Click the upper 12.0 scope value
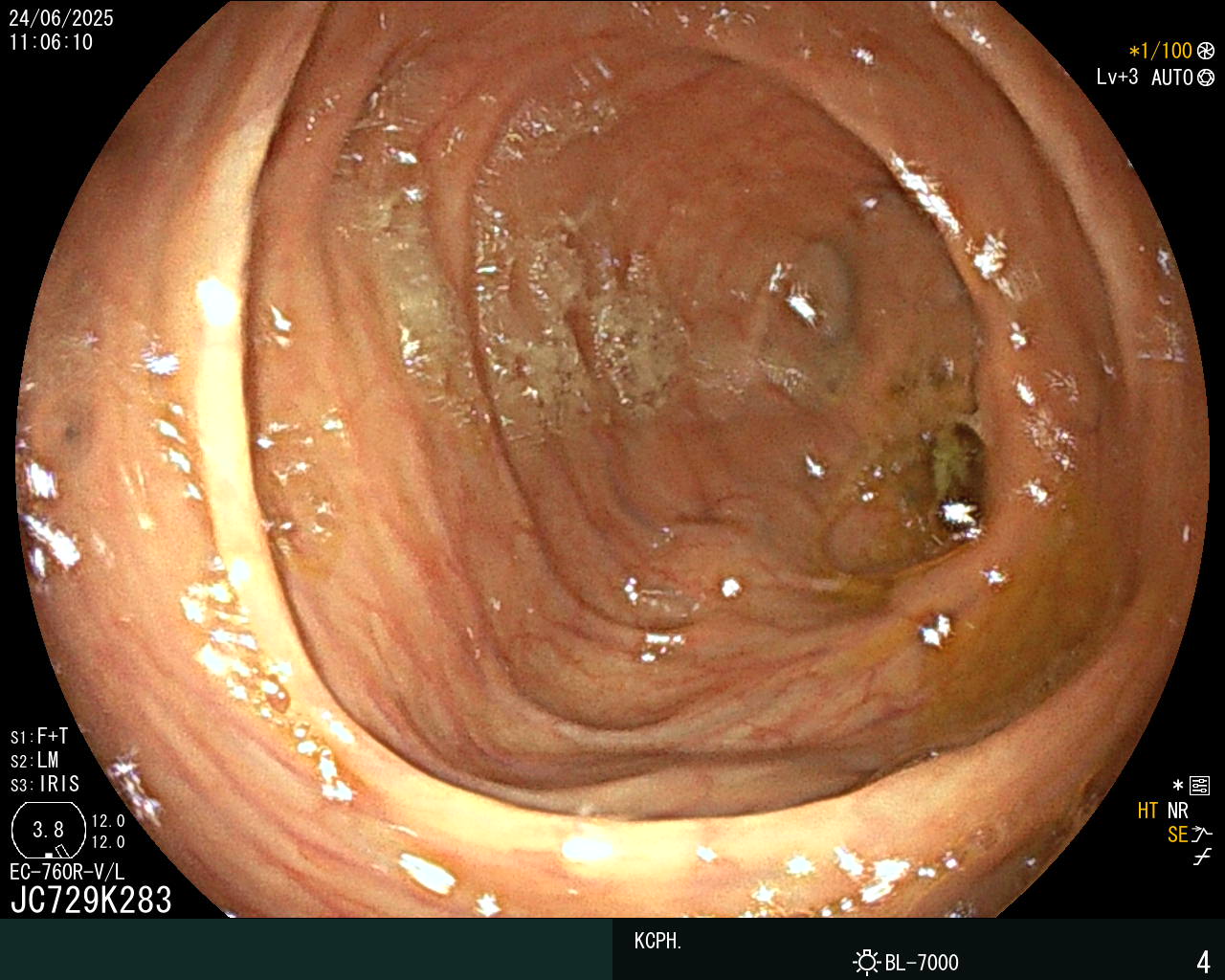This screenshot has height=980, width=1225. coord(108,821)
